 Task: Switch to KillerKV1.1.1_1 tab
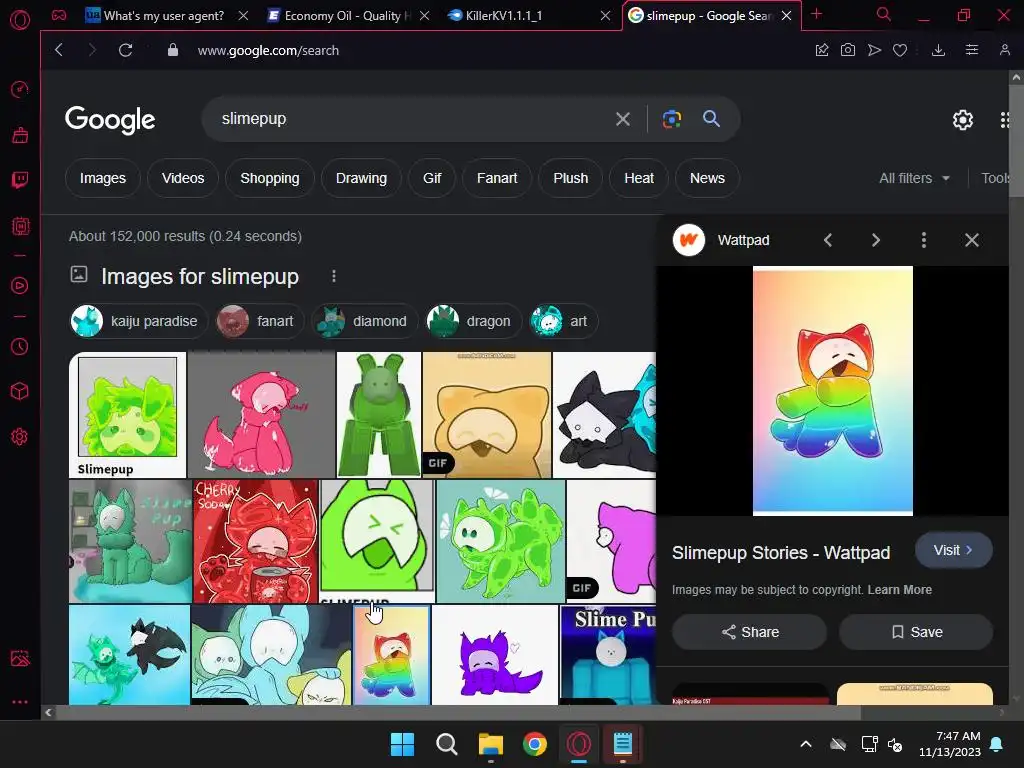(x=503, y=16)
